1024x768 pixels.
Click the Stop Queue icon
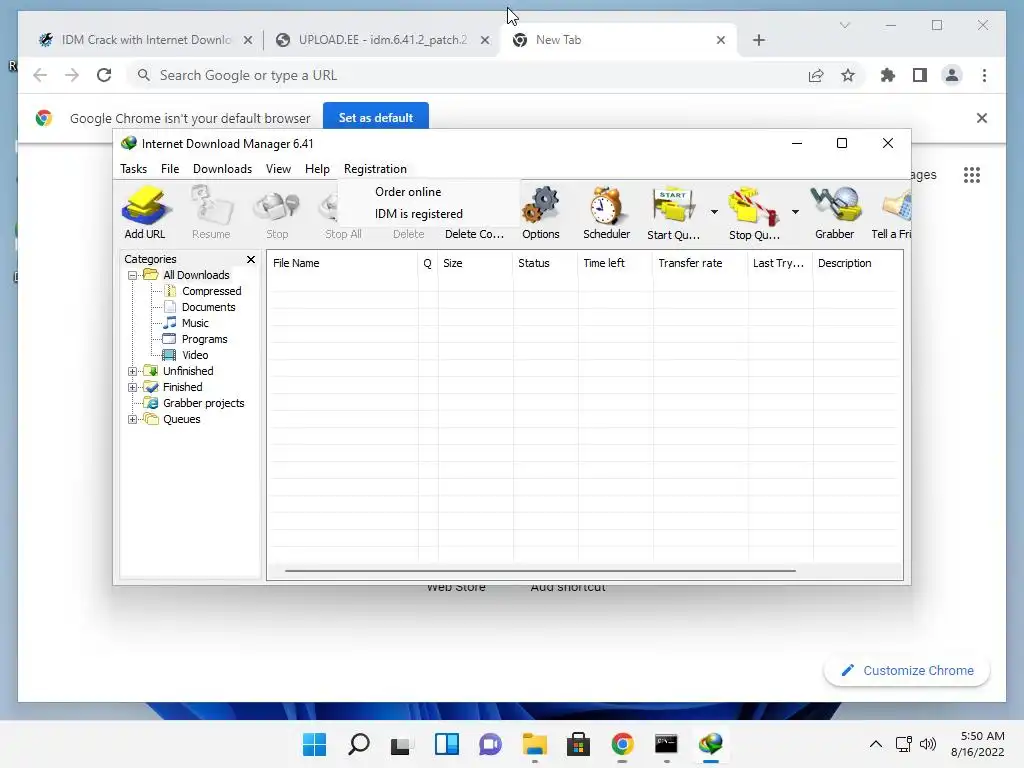(x=754, y=205)
